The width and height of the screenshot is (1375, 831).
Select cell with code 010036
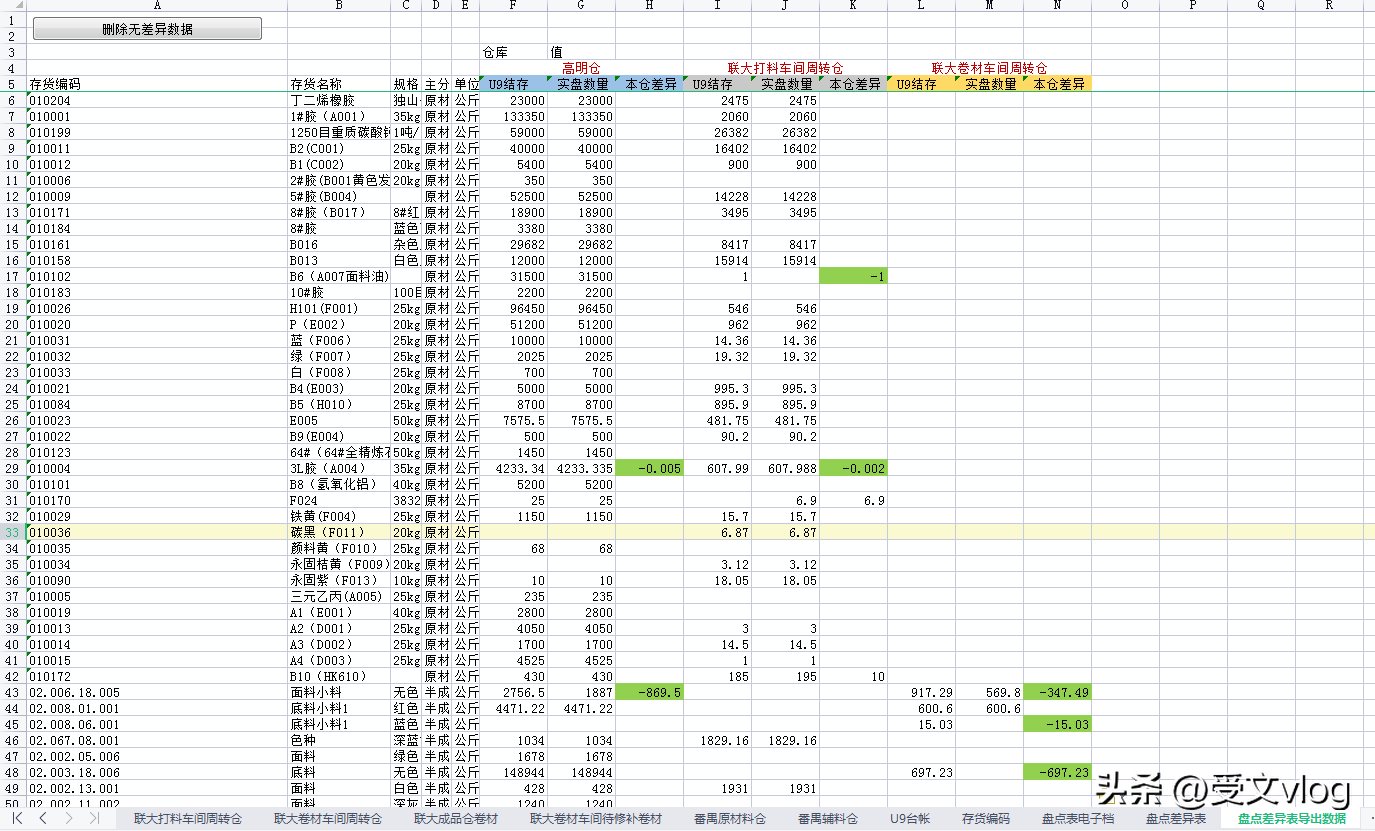click(157, 532)
